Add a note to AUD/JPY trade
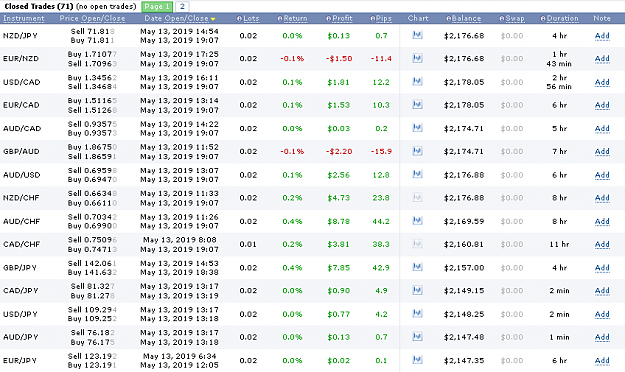The height and width of the screenshot is (372, 625). pos(602,337)
